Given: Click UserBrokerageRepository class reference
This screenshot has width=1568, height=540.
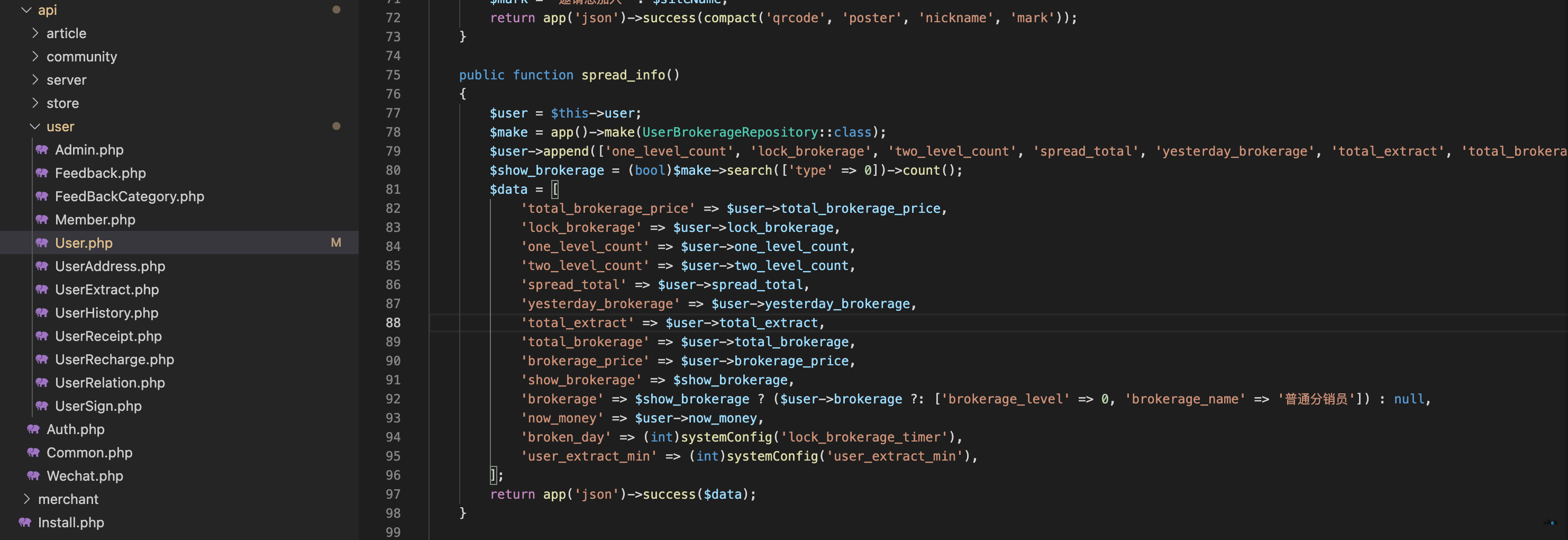Looking at the screenshot, I should tap(731, 132).
